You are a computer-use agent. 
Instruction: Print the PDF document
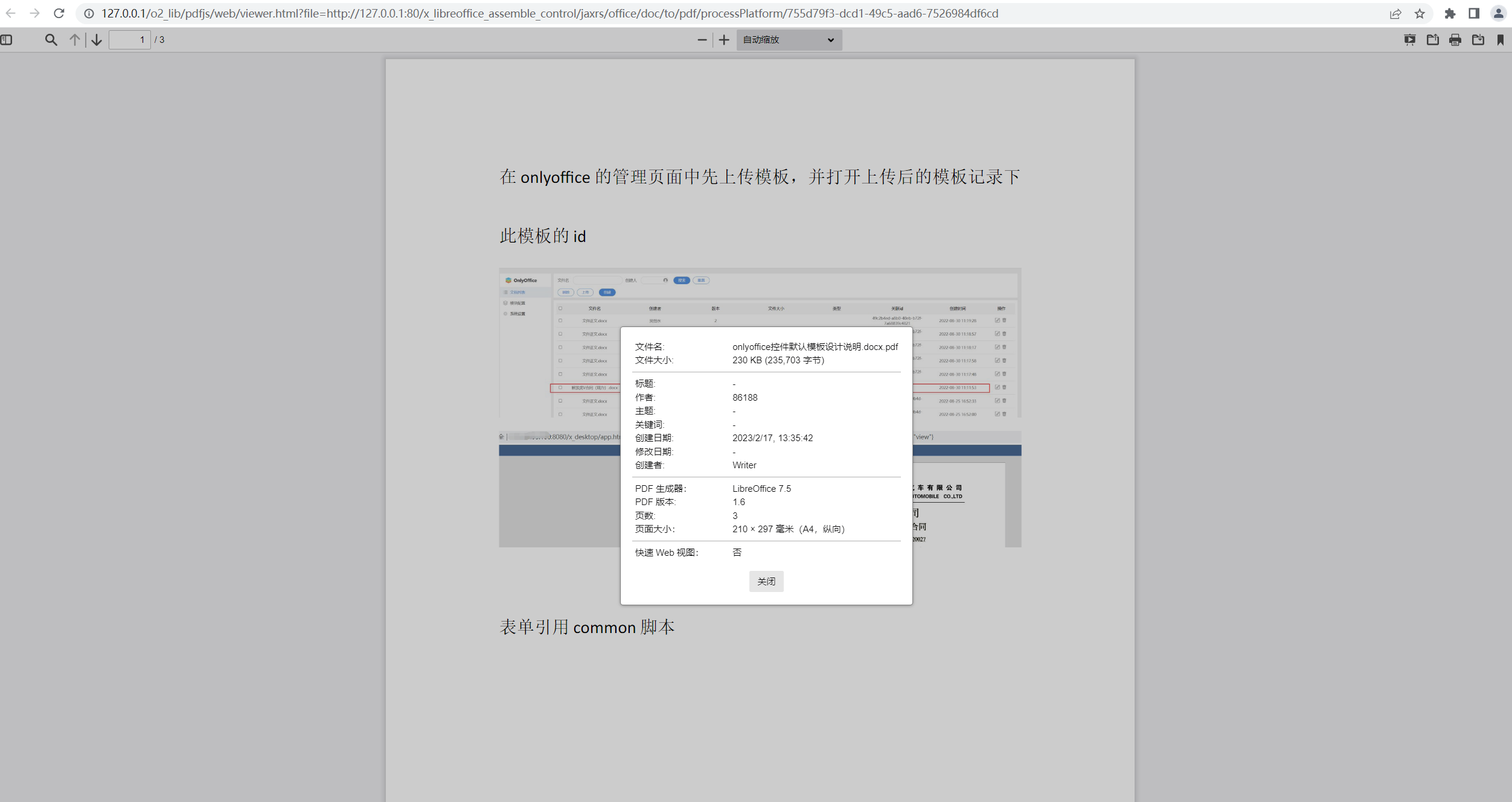1455,40
